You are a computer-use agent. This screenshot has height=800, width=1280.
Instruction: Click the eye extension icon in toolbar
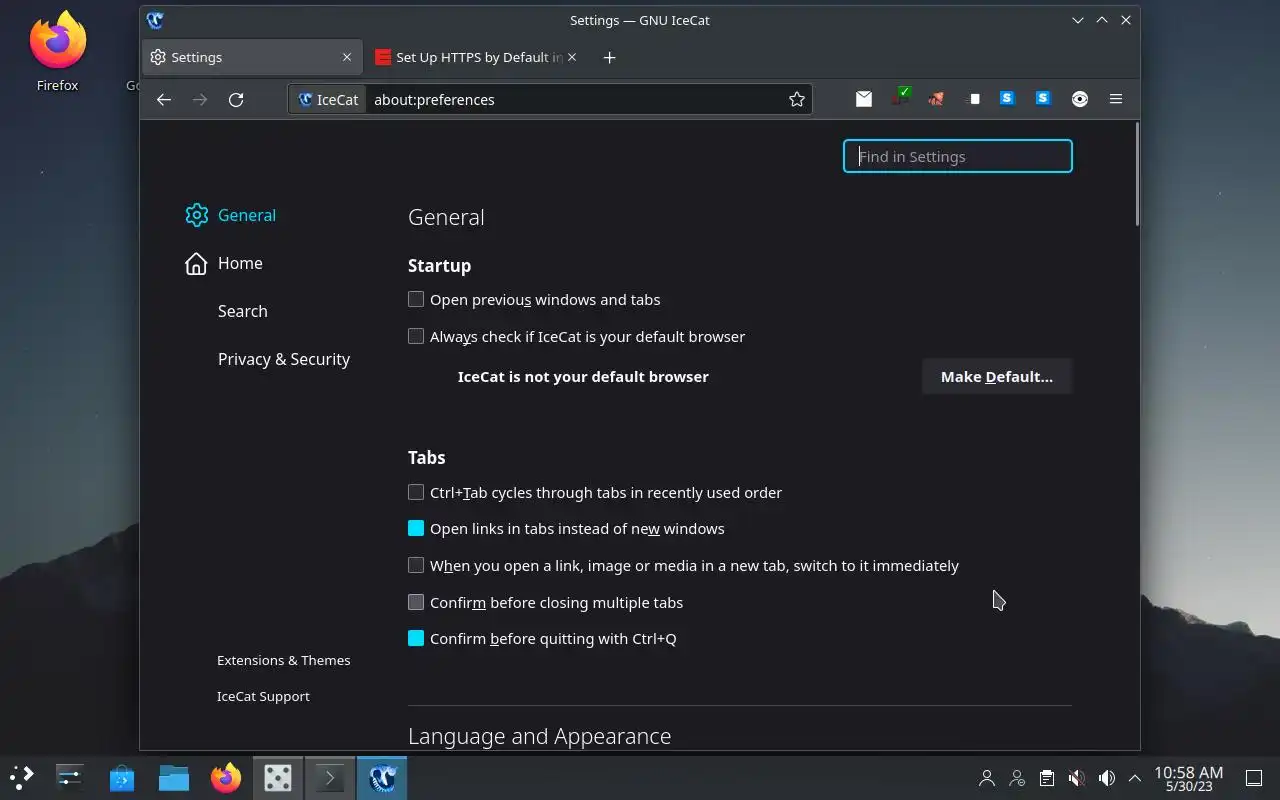(1080, 98)
